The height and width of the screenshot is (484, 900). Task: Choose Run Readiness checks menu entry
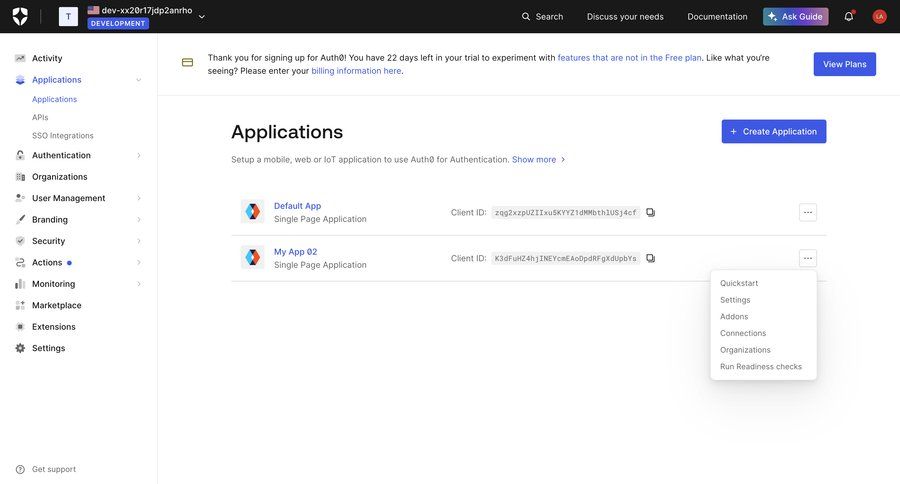point(763,366)
